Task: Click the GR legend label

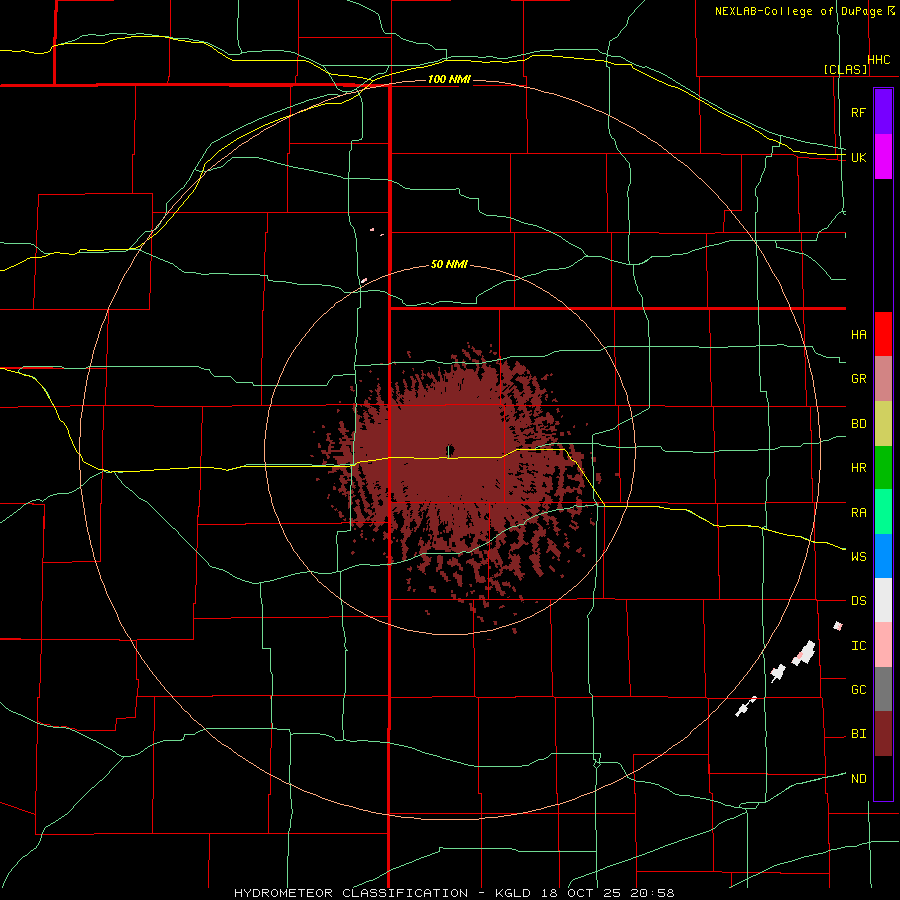Action: click(x=858, y=379)
